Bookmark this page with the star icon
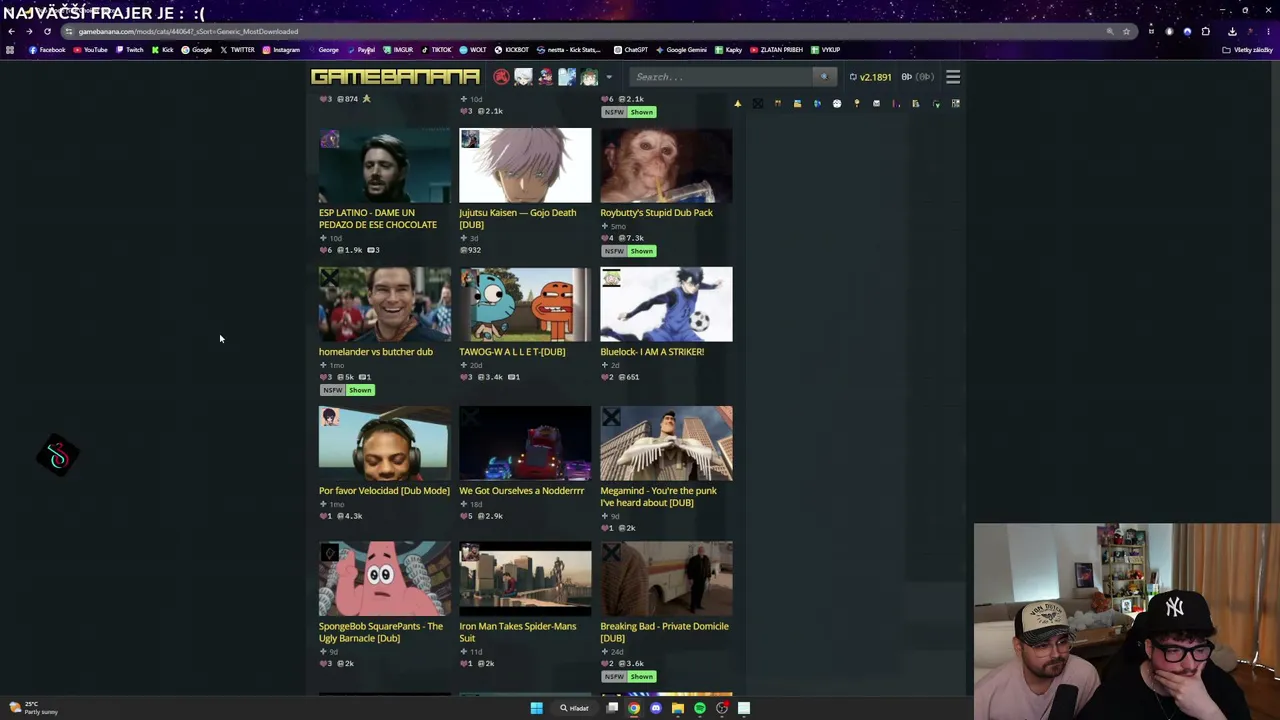Image resolution: width=1280 pixels, height=720 pixels. (x=1126, y=31)
